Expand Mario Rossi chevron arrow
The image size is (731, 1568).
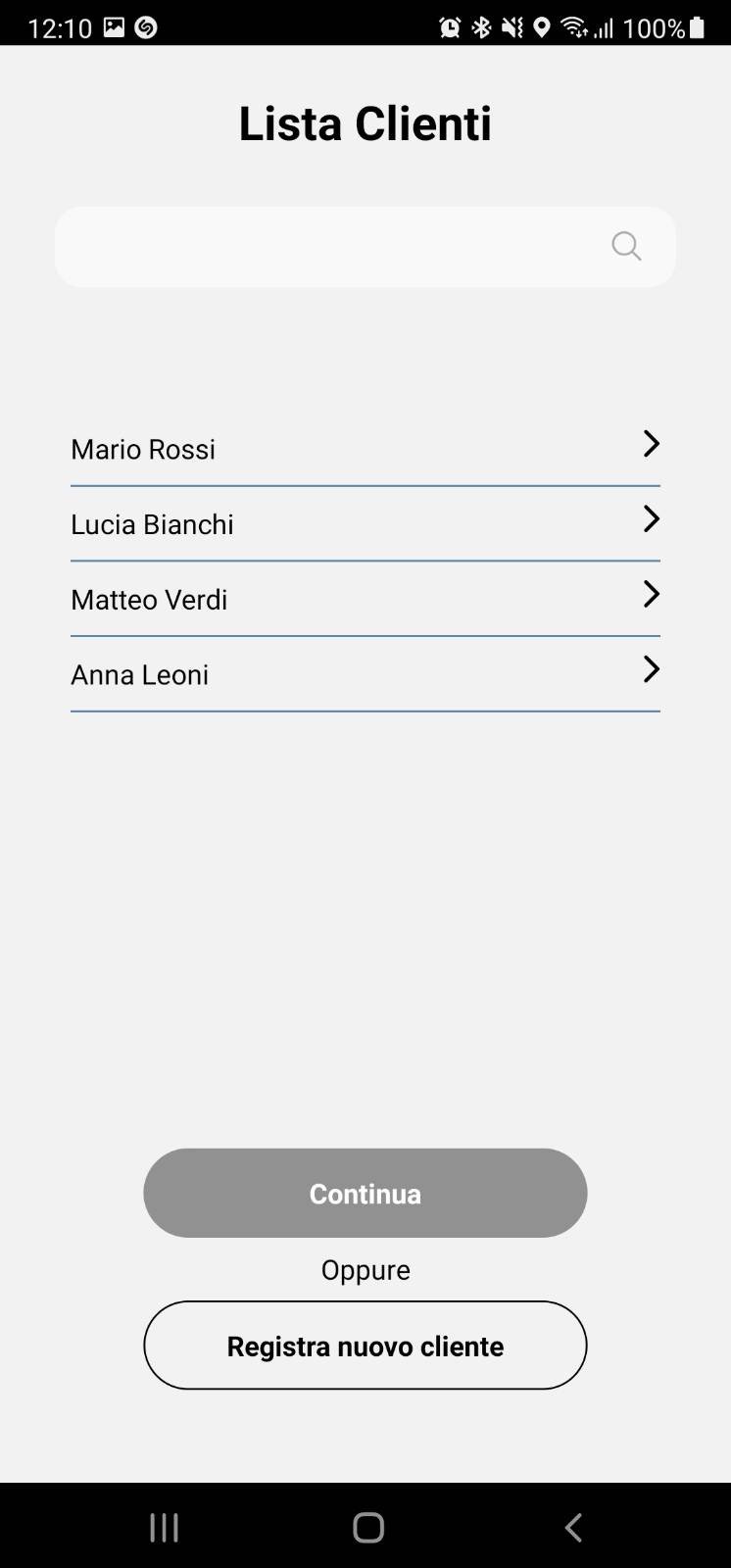pos(652,444)
